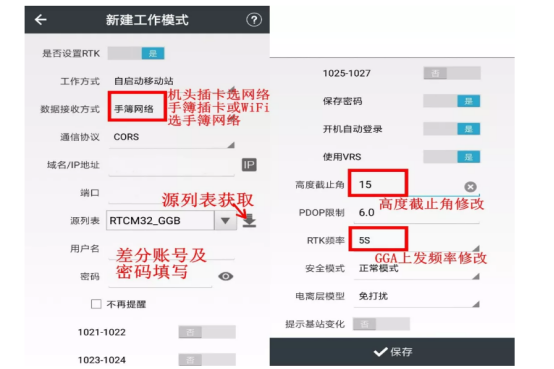
Task: Click the 保存密码 label text
Action: [x=342, y=101]
